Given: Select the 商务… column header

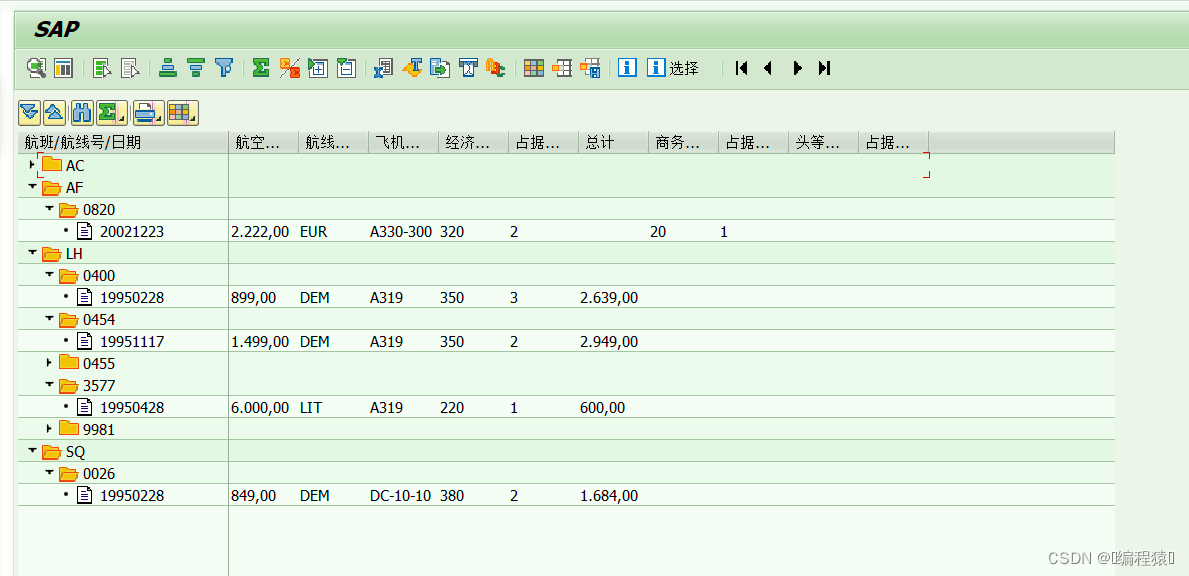Looking at the screenshot, I should coord(683,142).
